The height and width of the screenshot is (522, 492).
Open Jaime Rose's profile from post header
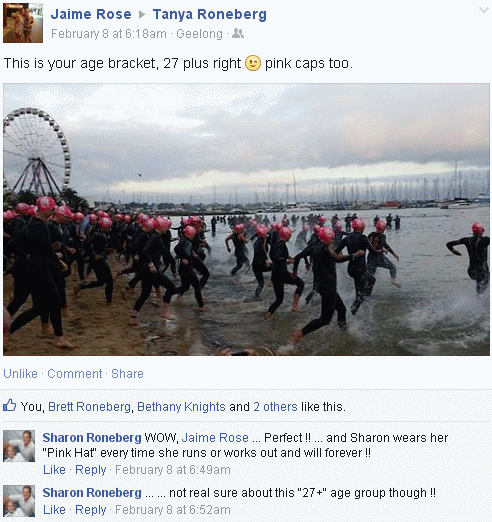pyautogui.click(x=91, y=14)
